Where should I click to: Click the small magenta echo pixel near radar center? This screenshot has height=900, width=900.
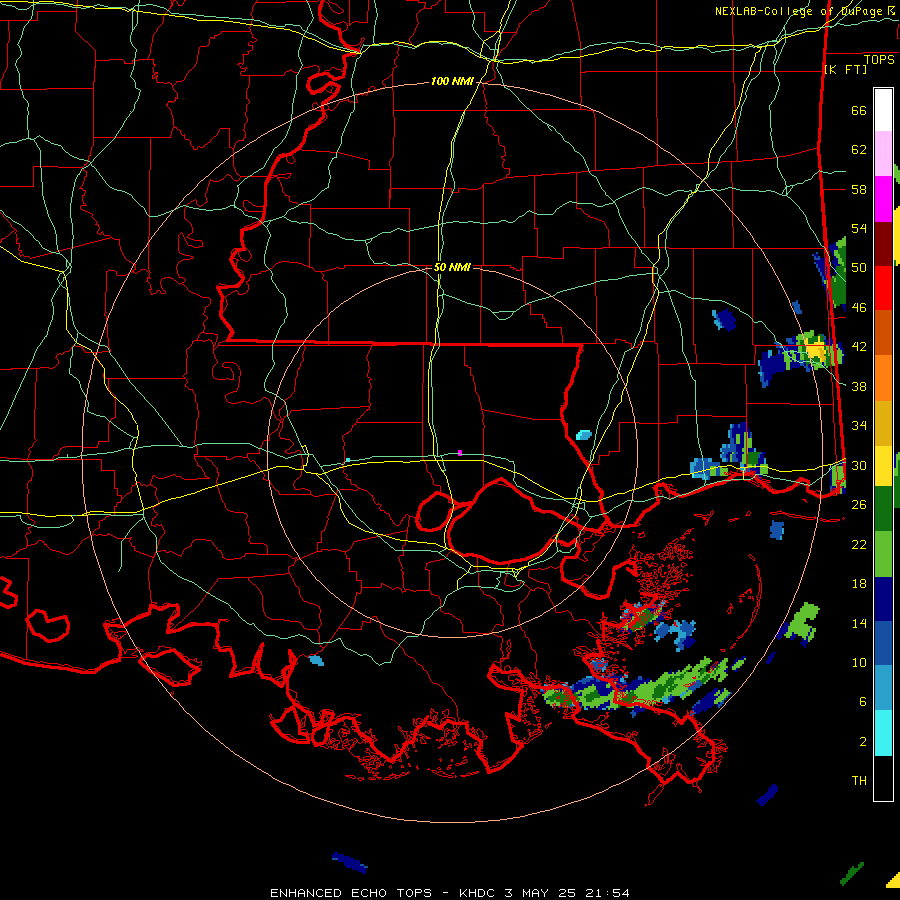point(460,453)
